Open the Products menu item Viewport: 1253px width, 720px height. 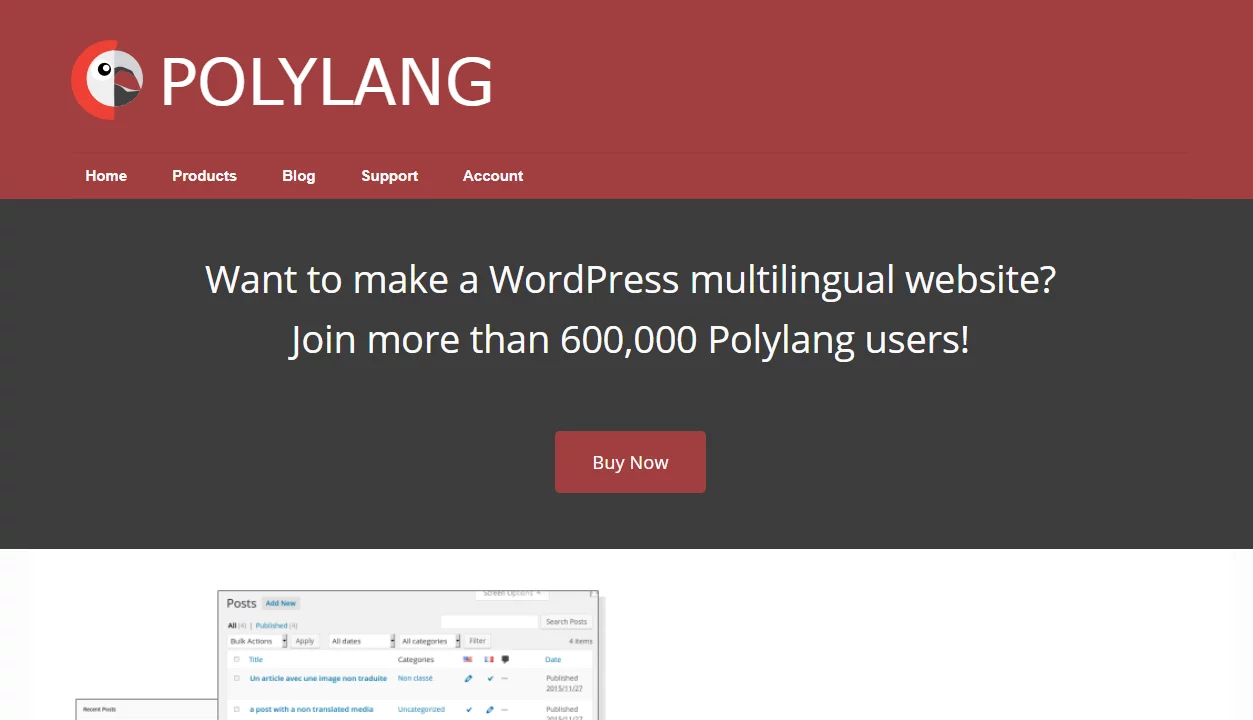click(x=204, y=176)
